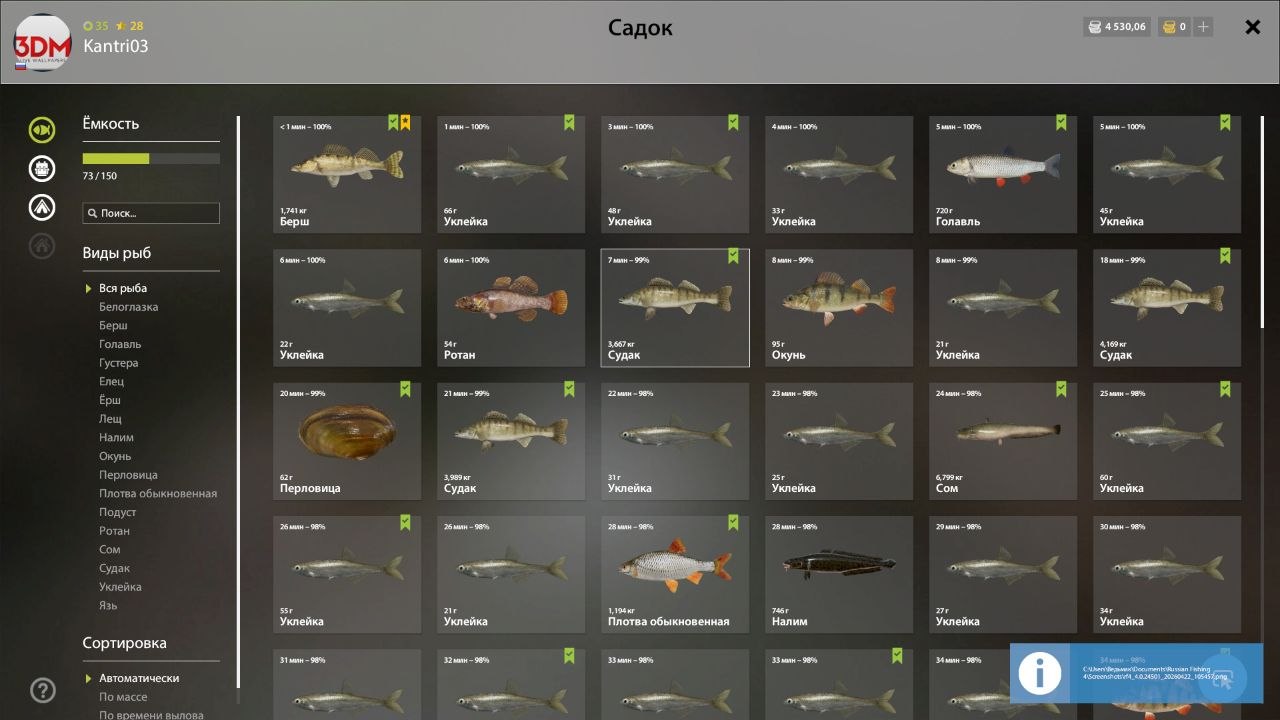Filter by Плотва обыкновенная species
Viewport: 1280px width, 720px height.
point(158,493)
